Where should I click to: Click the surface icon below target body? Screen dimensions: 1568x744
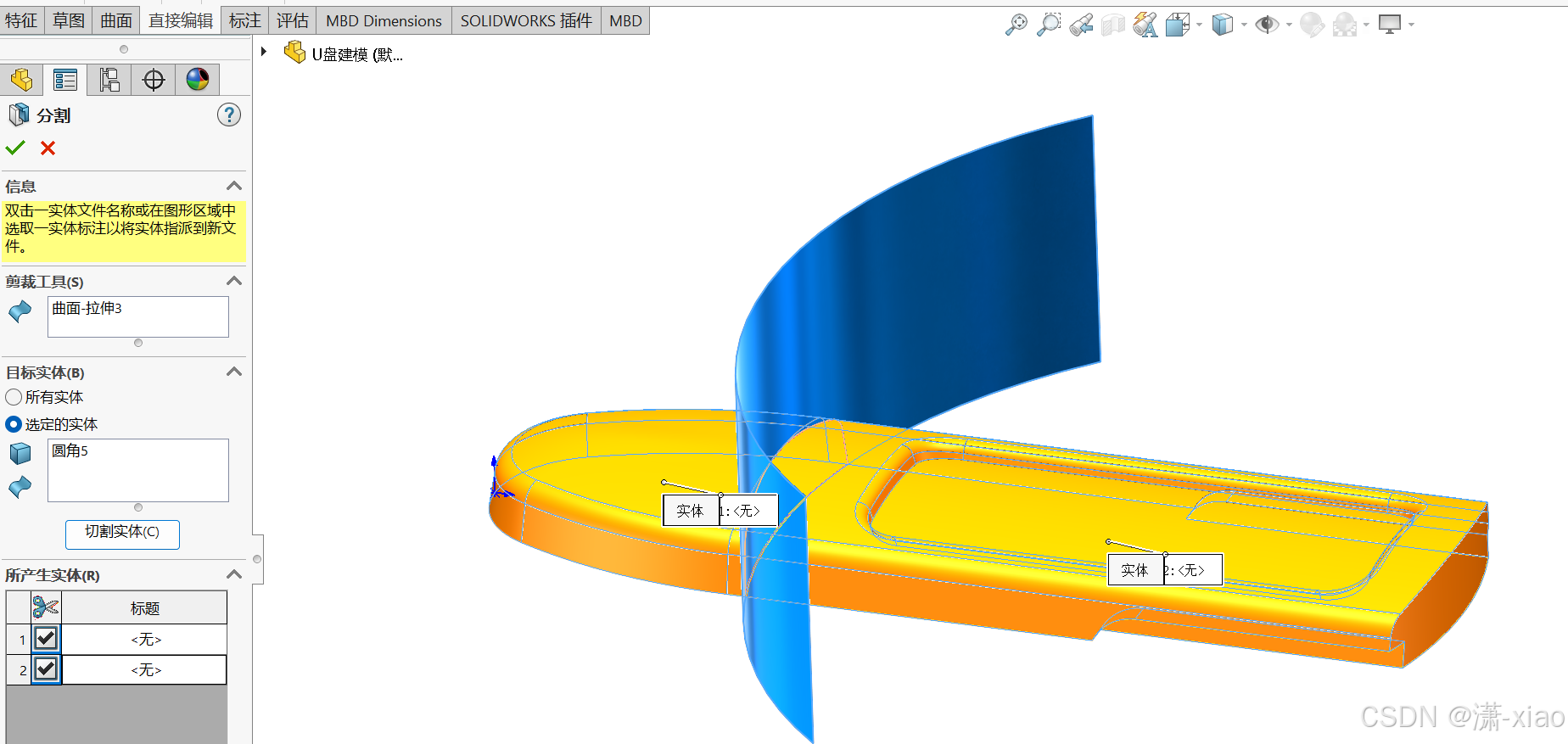coord(20,486)
